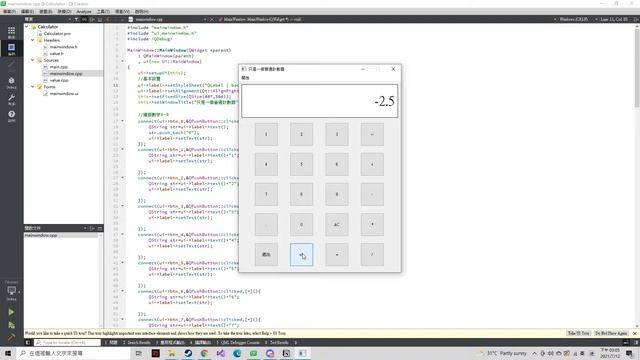The height and width of the screenshot is (360, 640).
Task: Open File Explorer from the taskbar
Action: (172, 353)
